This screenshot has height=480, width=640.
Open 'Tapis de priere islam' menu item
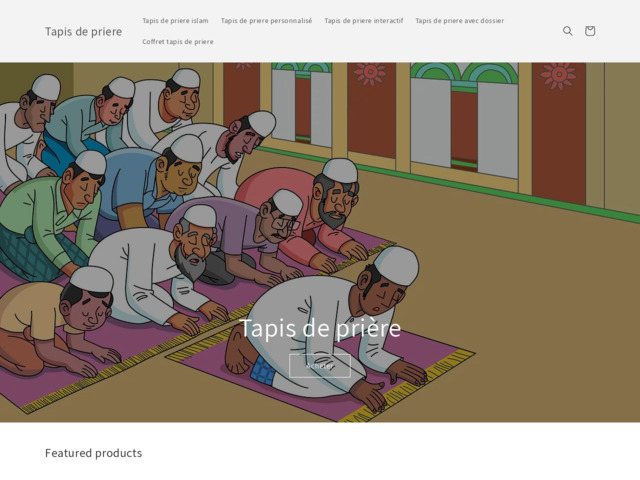(175, 20)
